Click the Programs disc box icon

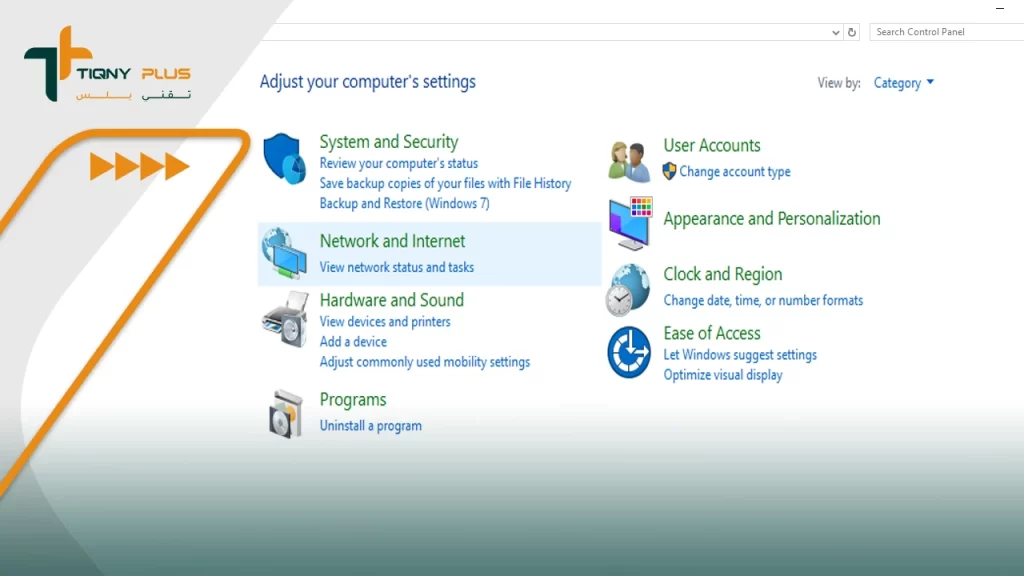[x=284, y=413]
